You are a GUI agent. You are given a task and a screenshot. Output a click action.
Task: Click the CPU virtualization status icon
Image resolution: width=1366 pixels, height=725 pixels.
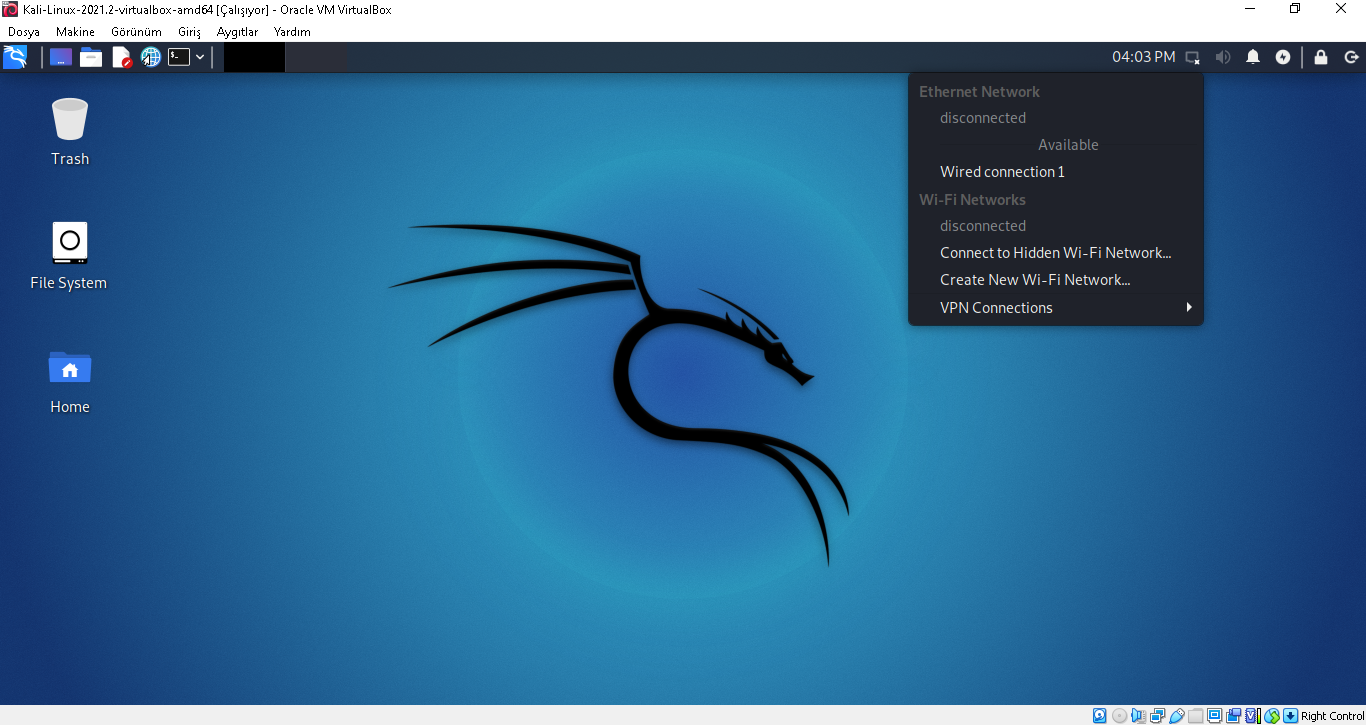point(1252,716)
